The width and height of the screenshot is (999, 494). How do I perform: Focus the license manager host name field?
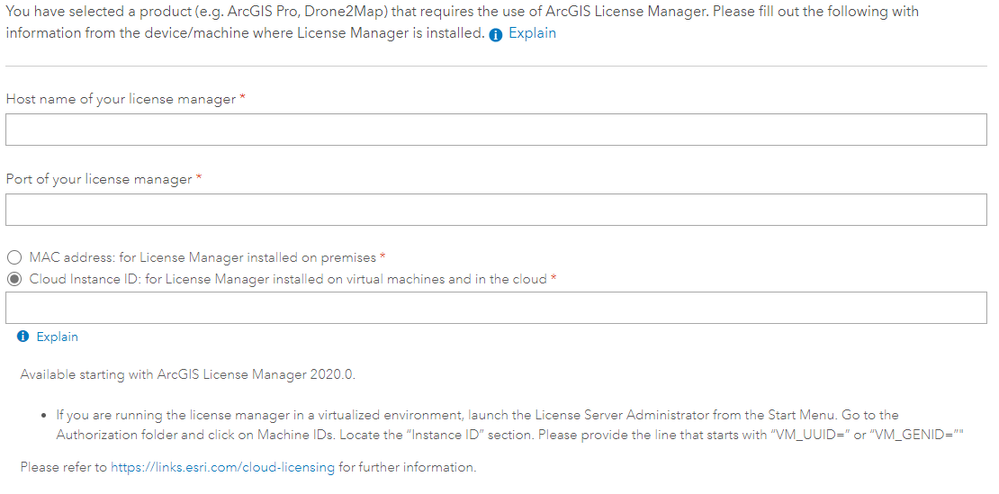tap(496, 129)
